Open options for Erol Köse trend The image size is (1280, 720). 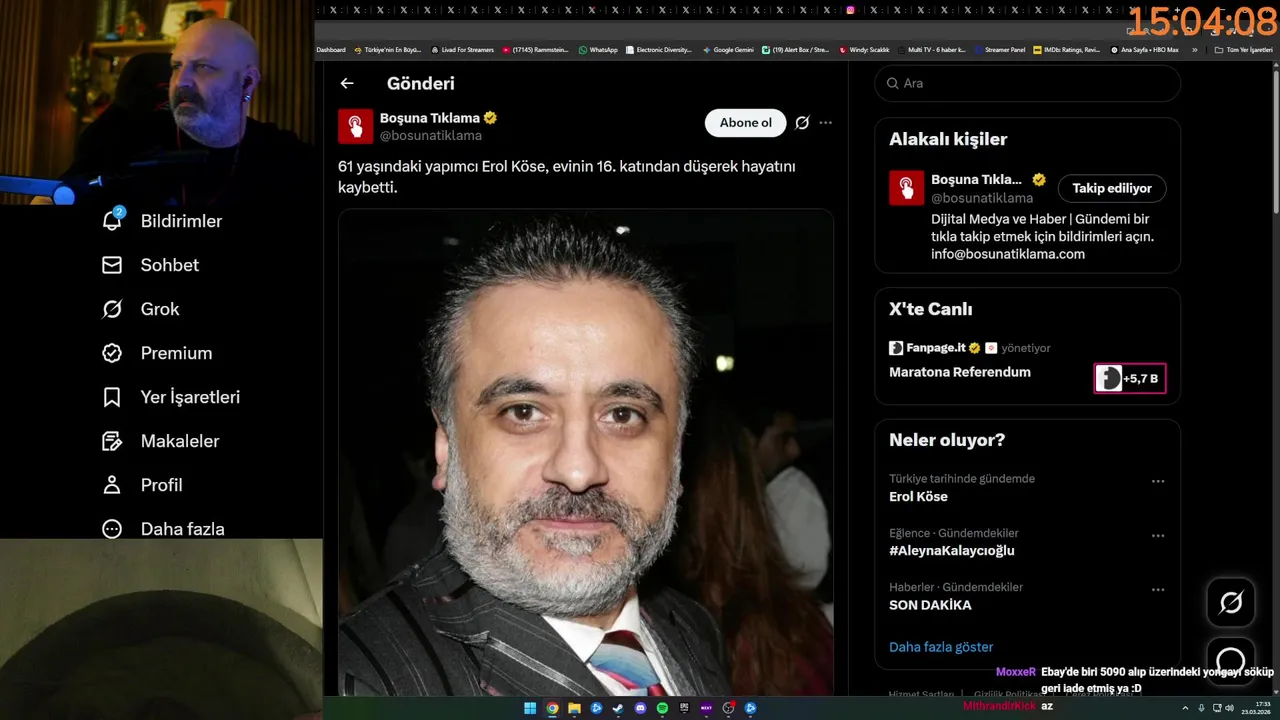coord(1158,481)
